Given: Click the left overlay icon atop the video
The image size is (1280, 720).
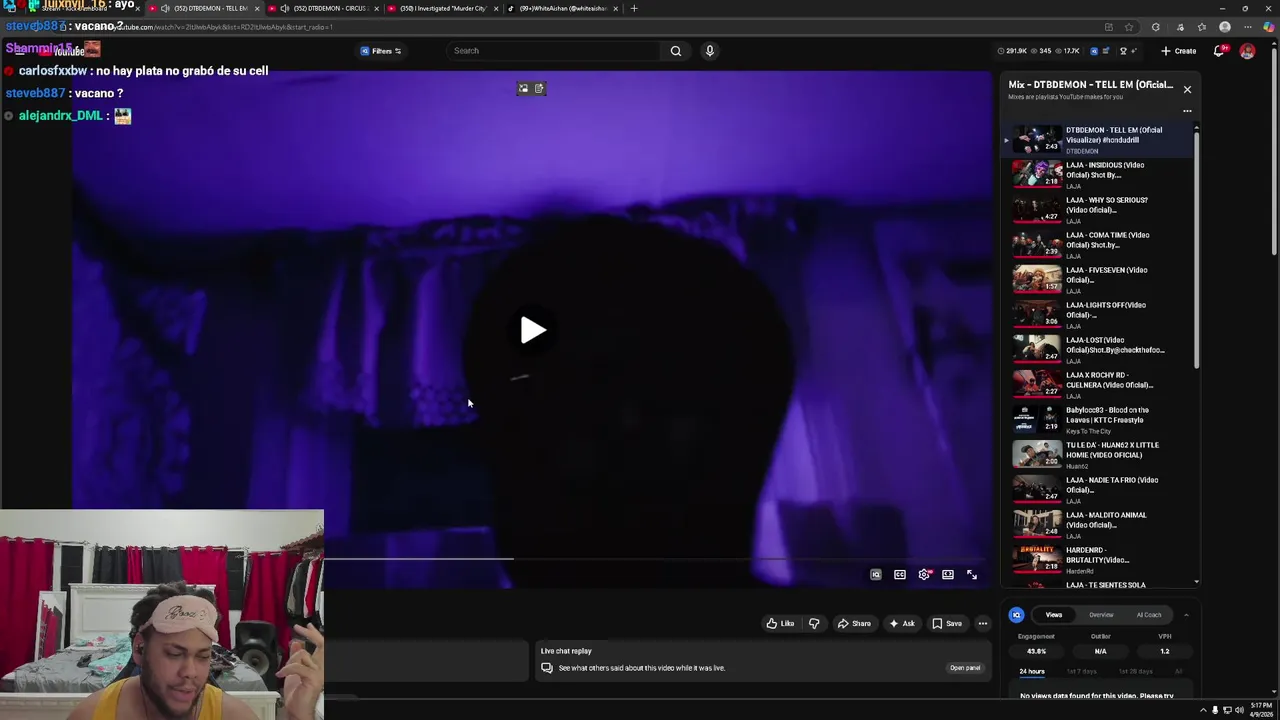Looking at the screenshot, I should pyautogui.click(x=523, y=89).
